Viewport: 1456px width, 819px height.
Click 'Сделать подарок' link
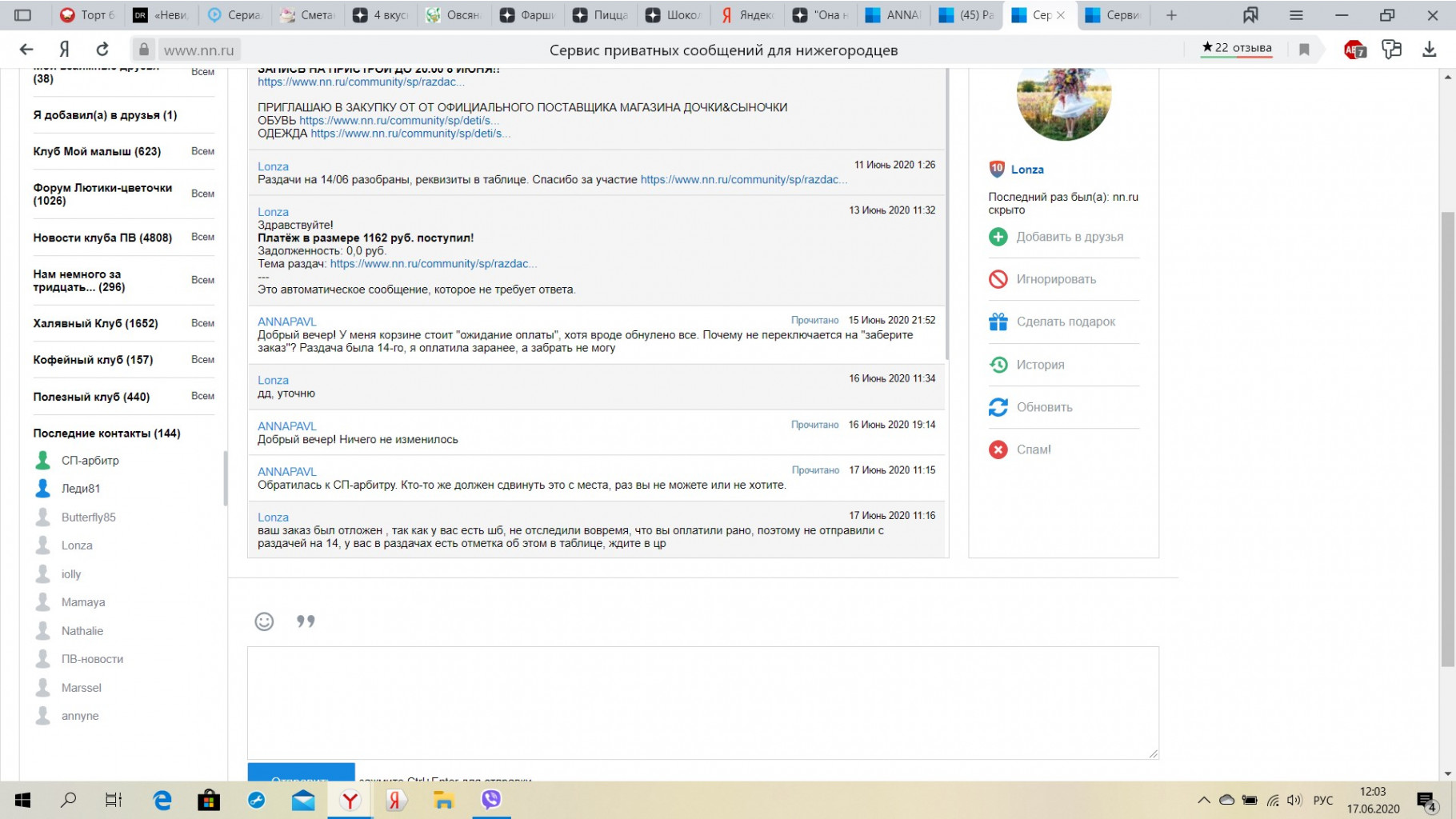[x=1066, y=322]
